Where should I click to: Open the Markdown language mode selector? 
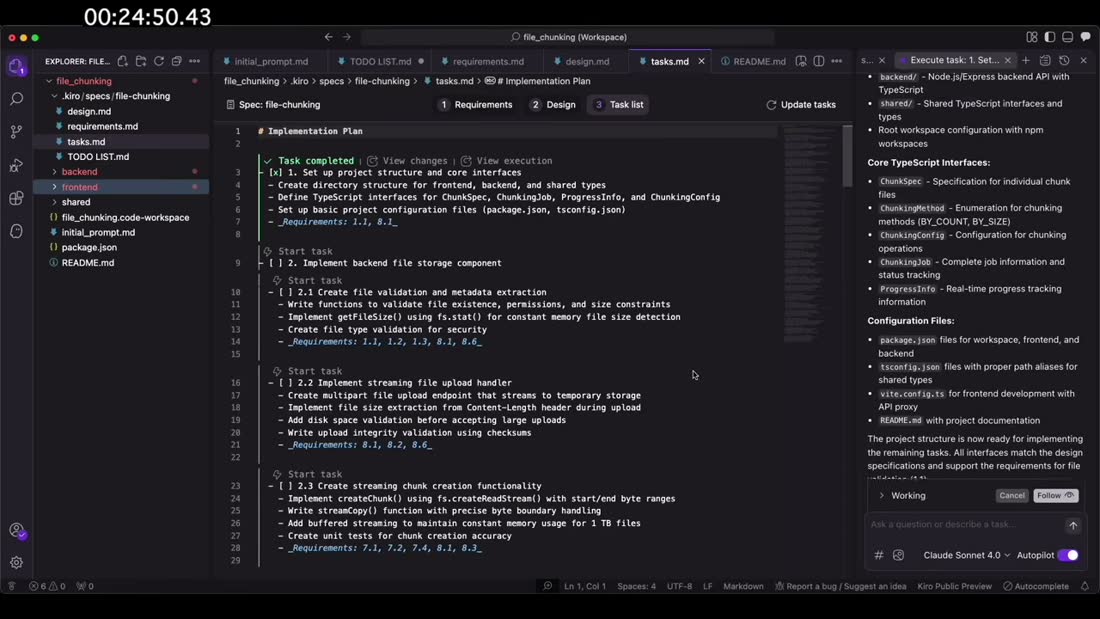pyautogui.click(x=743, y=586)
